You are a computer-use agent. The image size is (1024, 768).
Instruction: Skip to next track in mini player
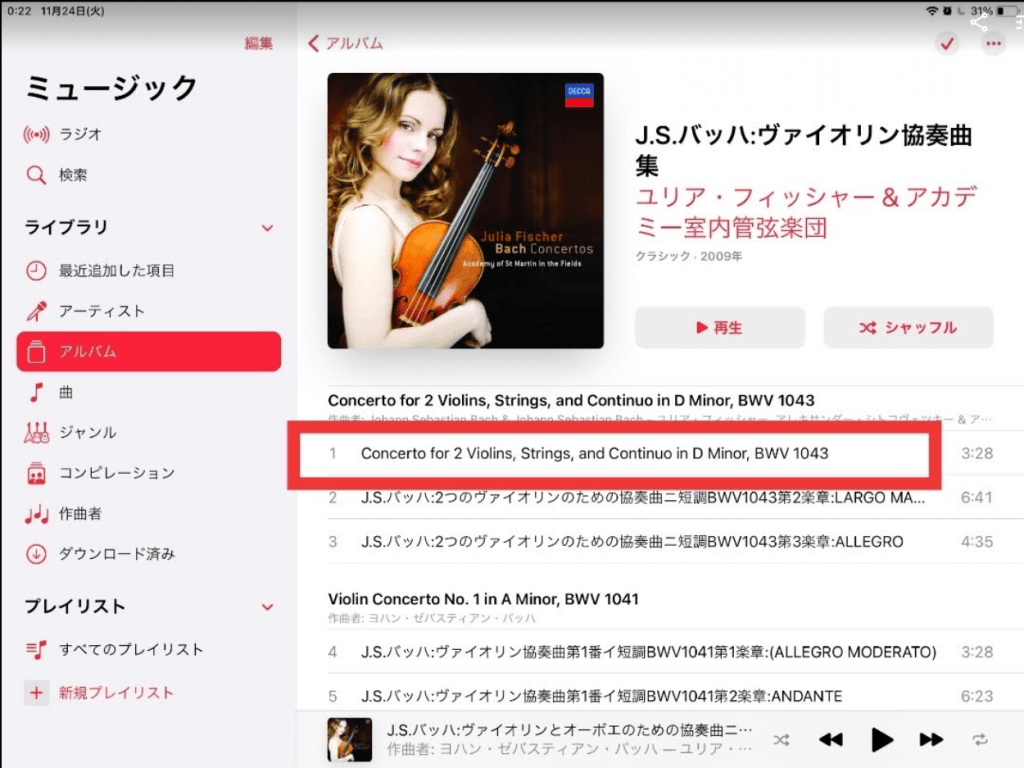click(931, 740)
